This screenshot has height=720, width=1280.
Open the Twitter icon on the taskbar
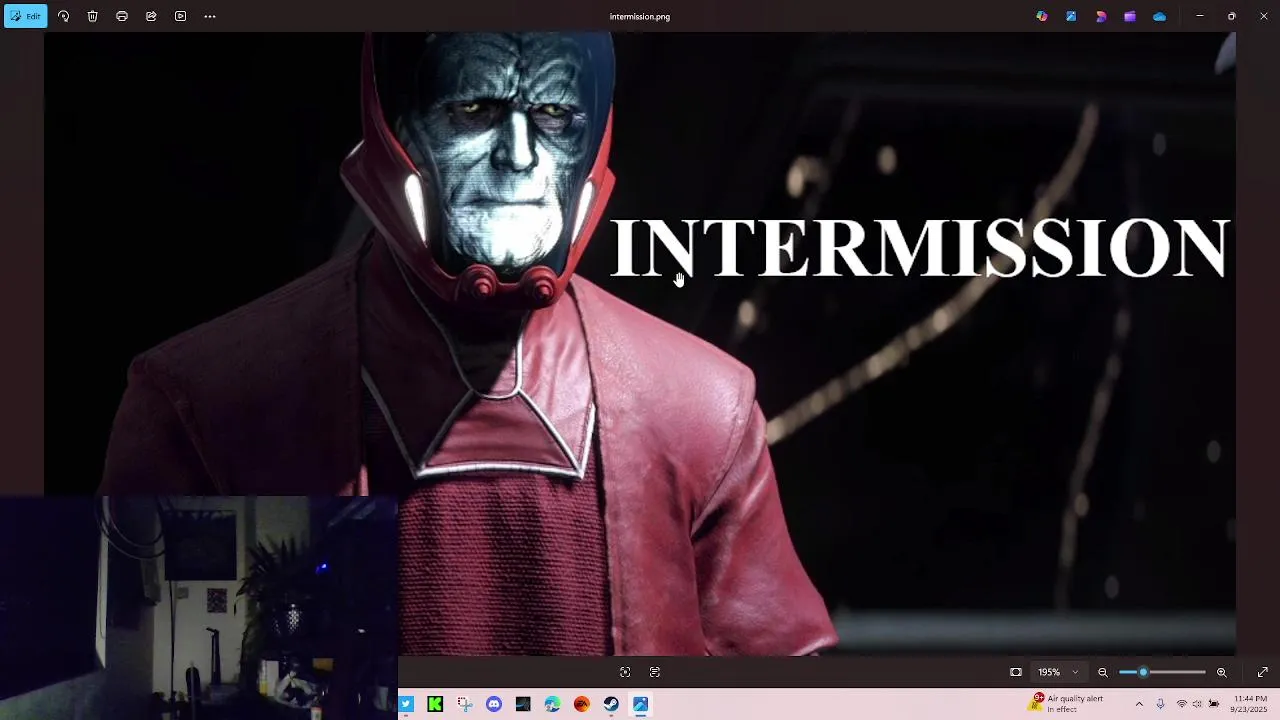406,704
